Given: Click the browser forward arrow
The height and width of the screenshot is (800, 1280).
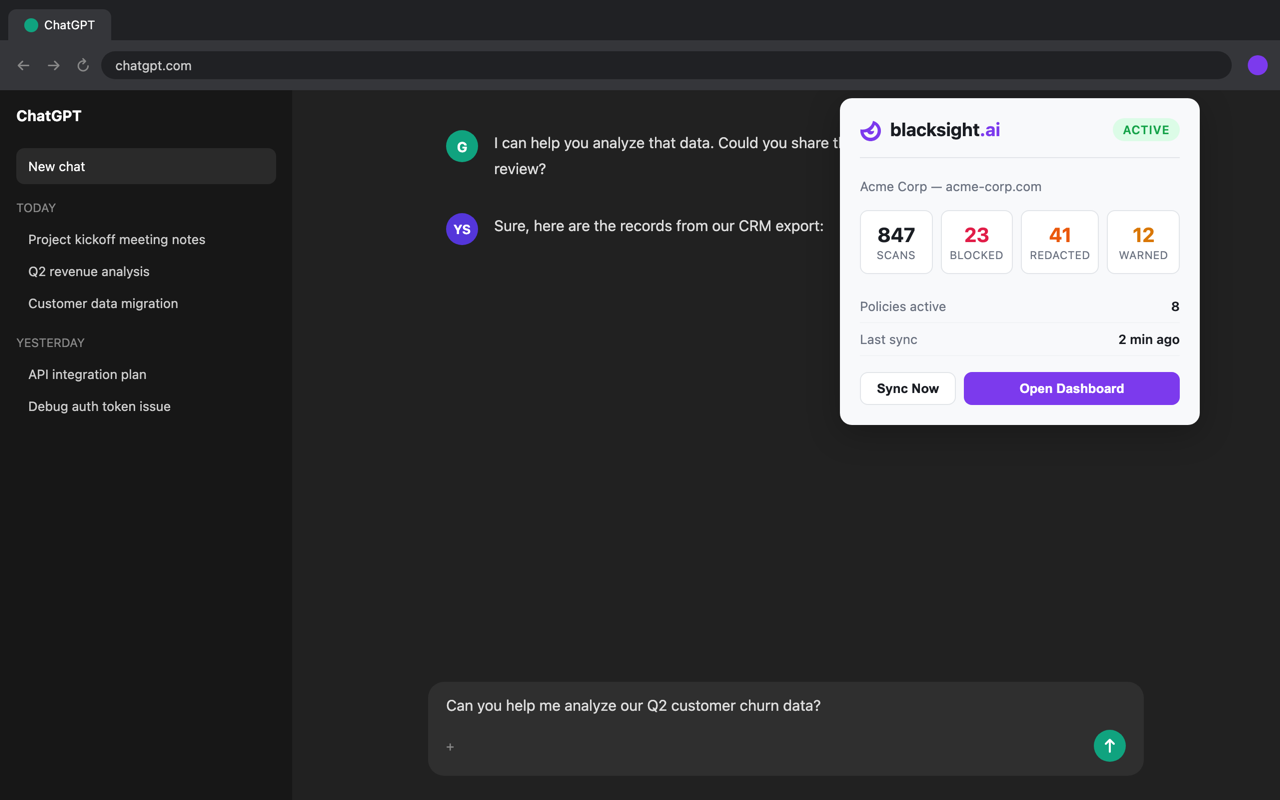Looking at the screenshot, I should tap(54, 65).
